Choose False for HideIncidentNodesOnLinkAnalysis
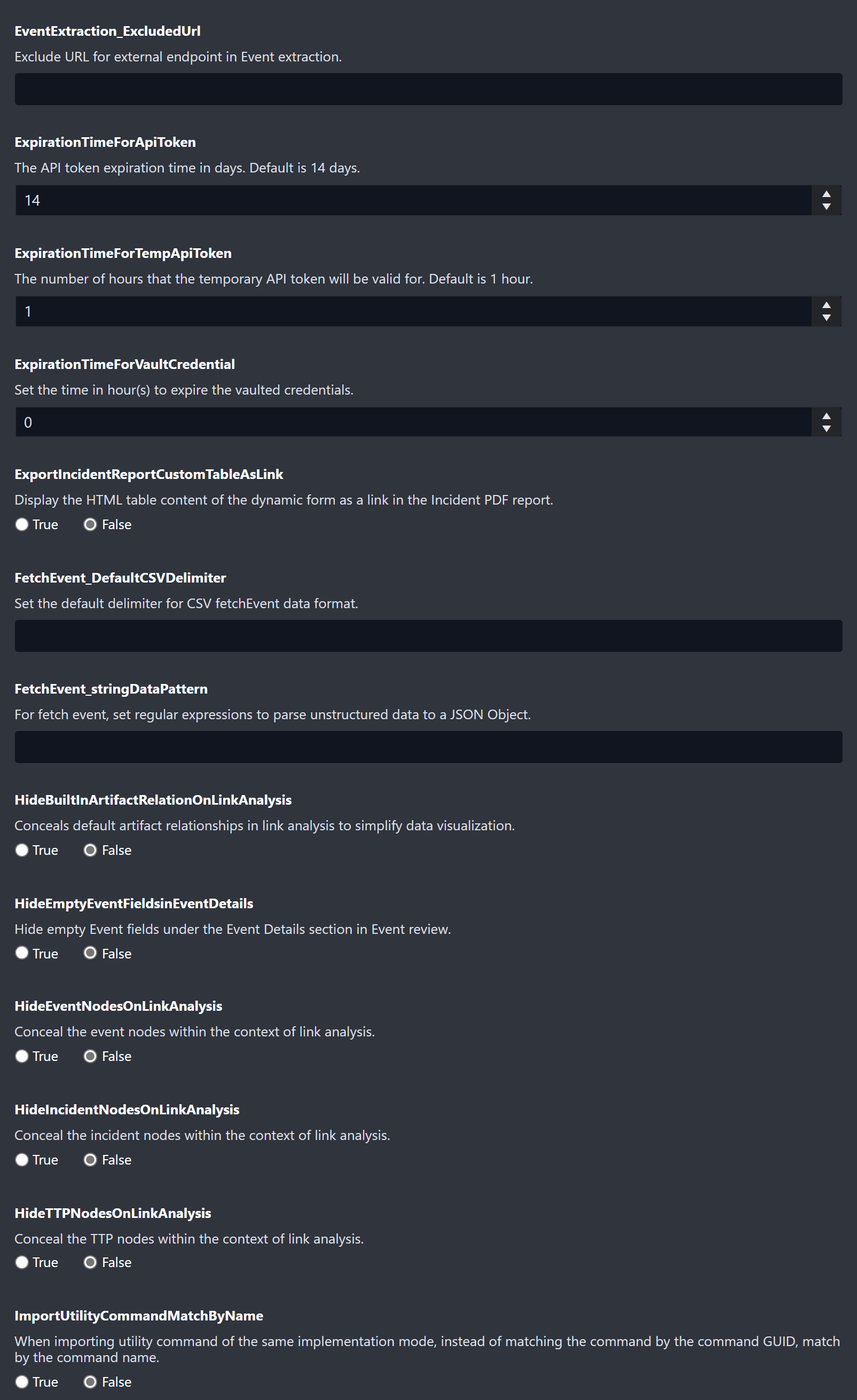Viewport: 857px width, 1400px height. coord(90,1160)
